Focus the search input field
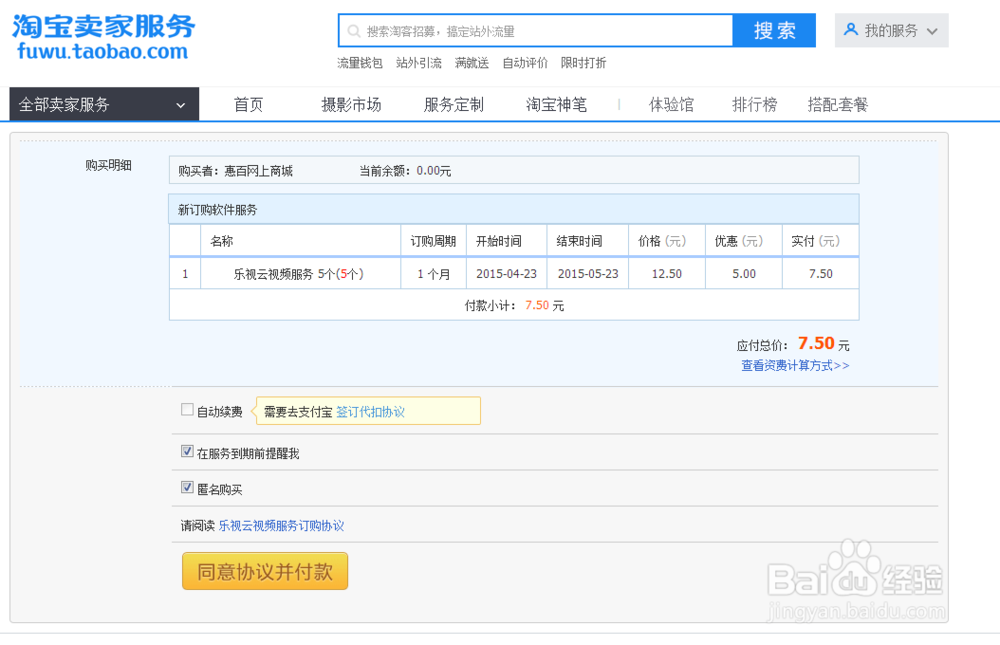The height and width of the screenshot is (645, 1000). coord(536,31)
